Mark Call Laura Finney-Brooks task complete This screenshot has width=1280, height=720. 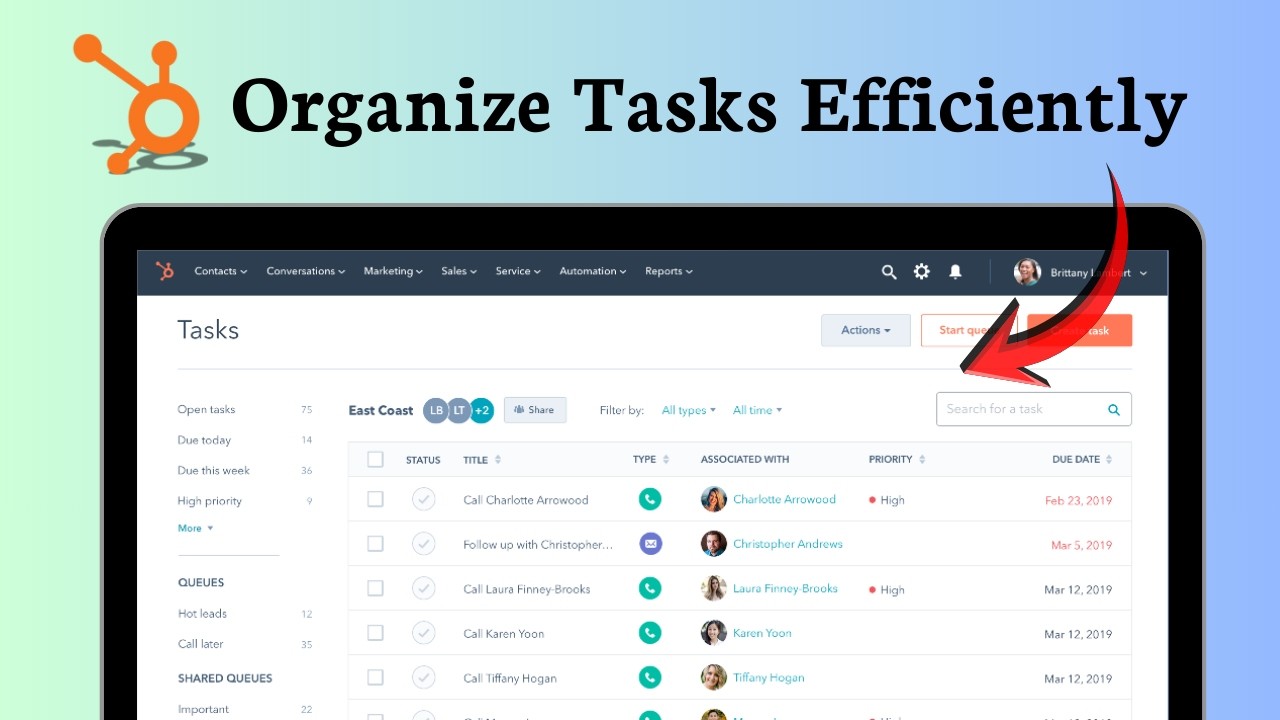(424, 588)
